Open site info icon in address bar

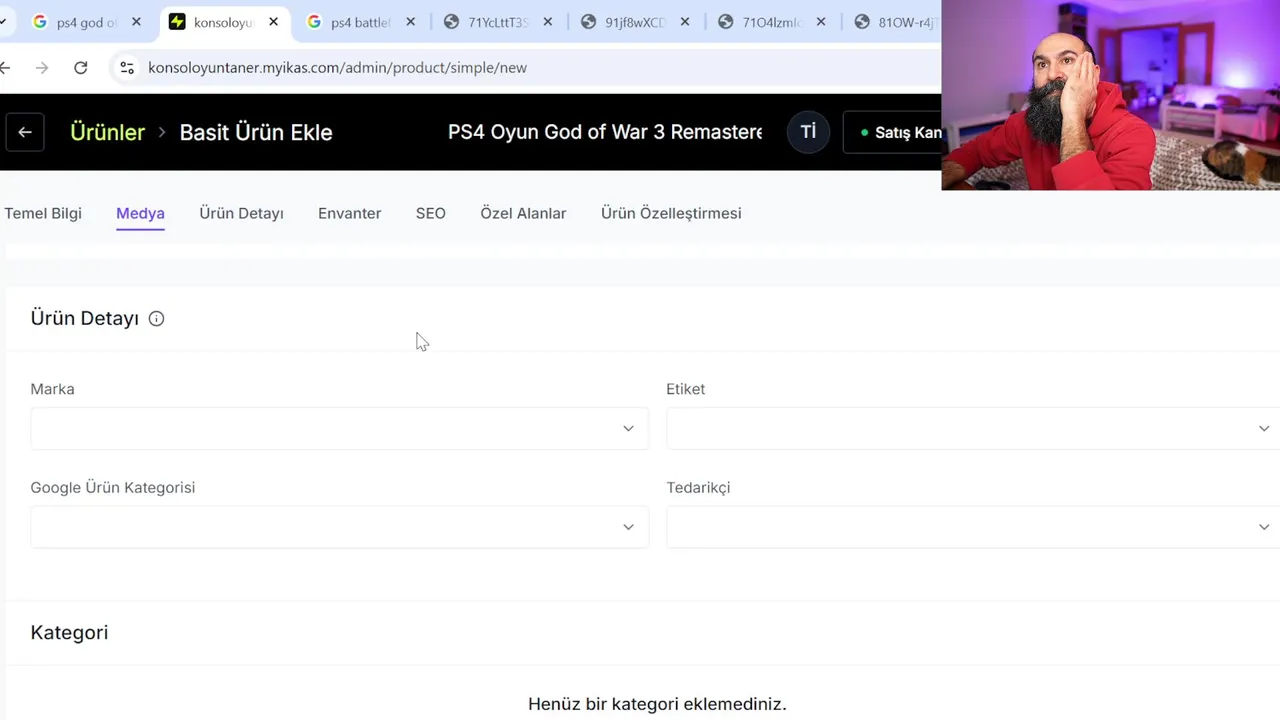pyautogui.click(x=127, y=68)
